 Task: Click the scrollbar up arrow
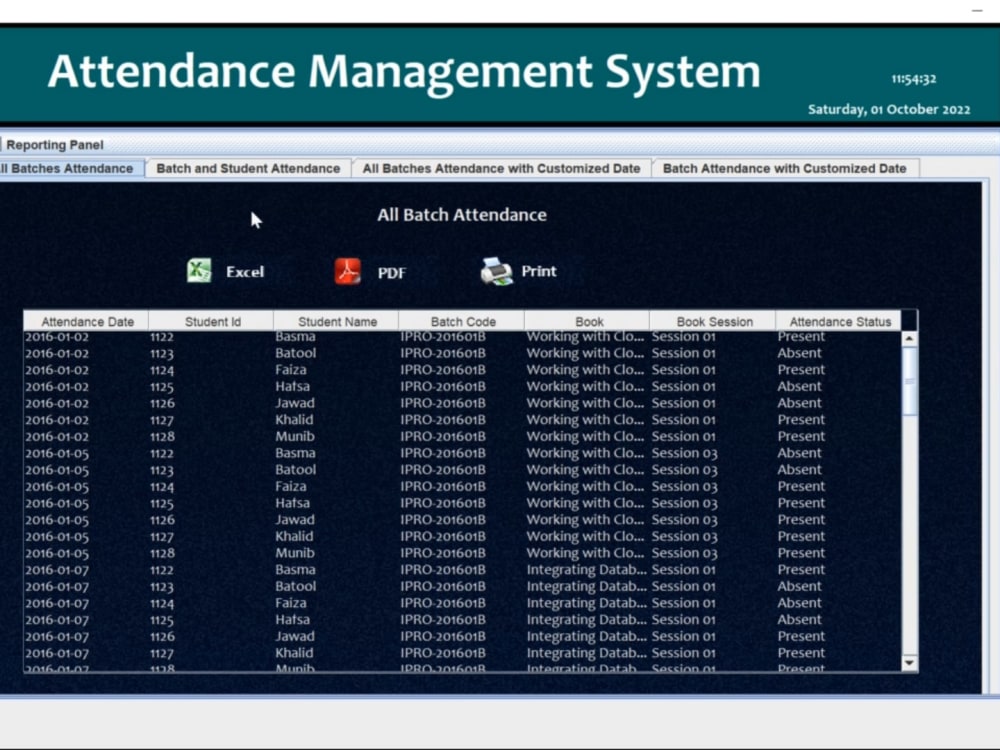908,337
